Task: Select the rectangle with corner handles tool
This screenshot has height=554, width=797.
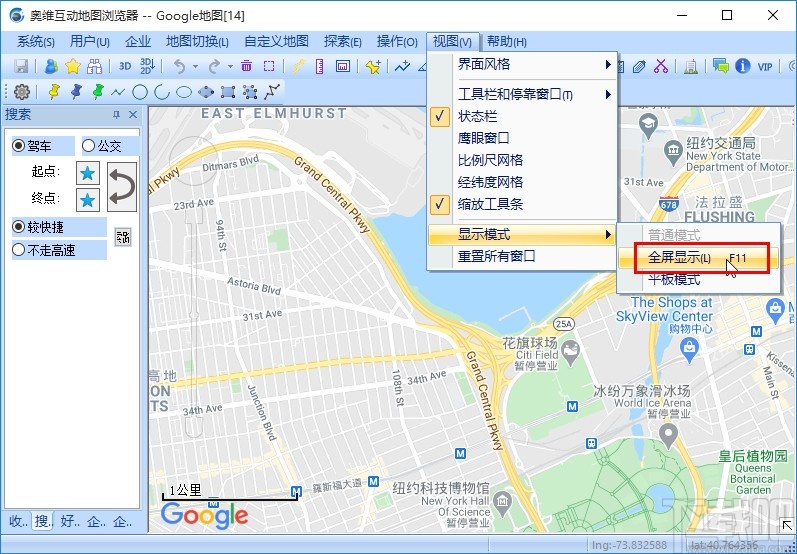Action: pos(228,92)
